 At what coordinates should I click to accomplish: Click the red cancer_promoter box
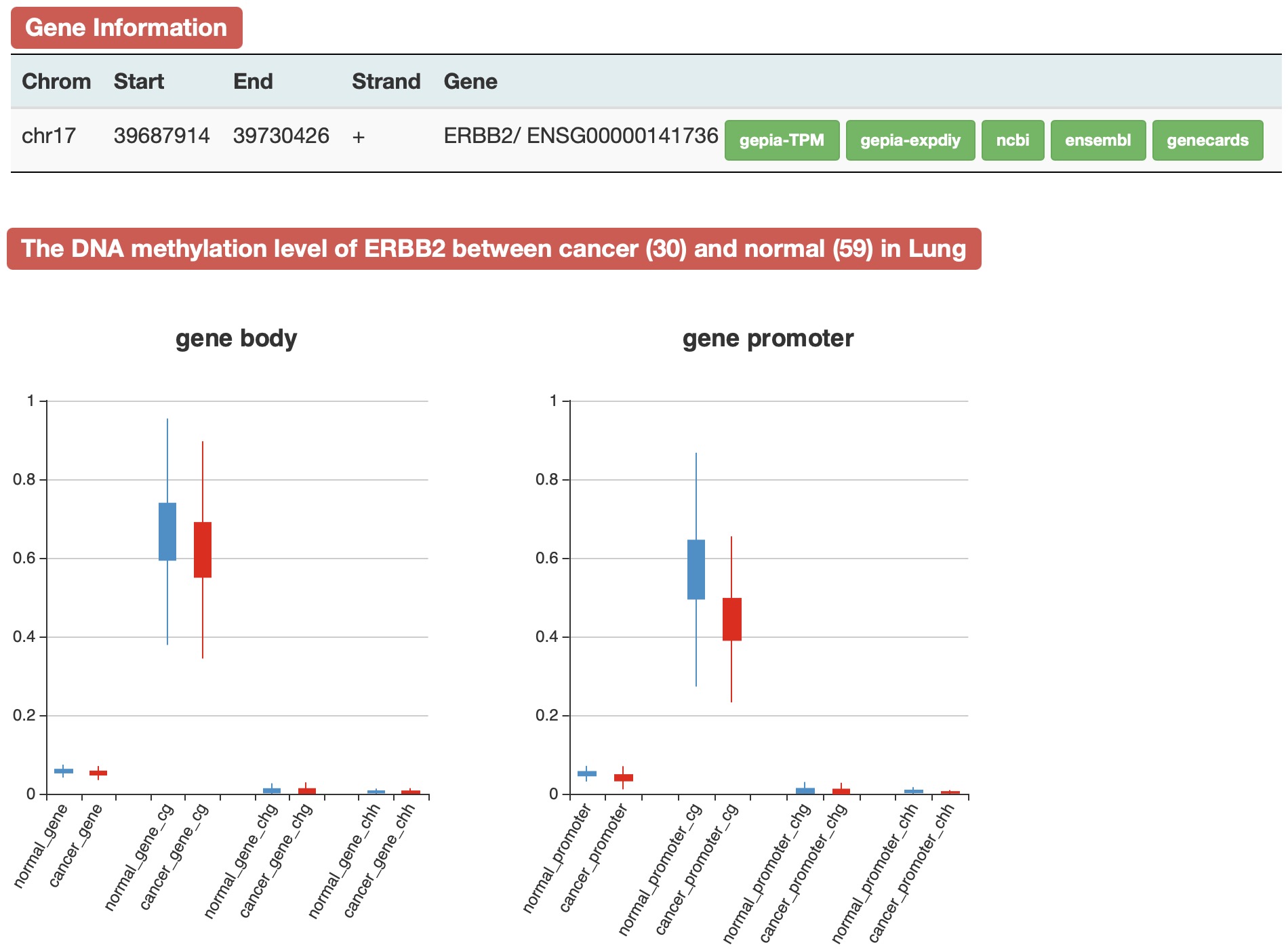[624, 778]
